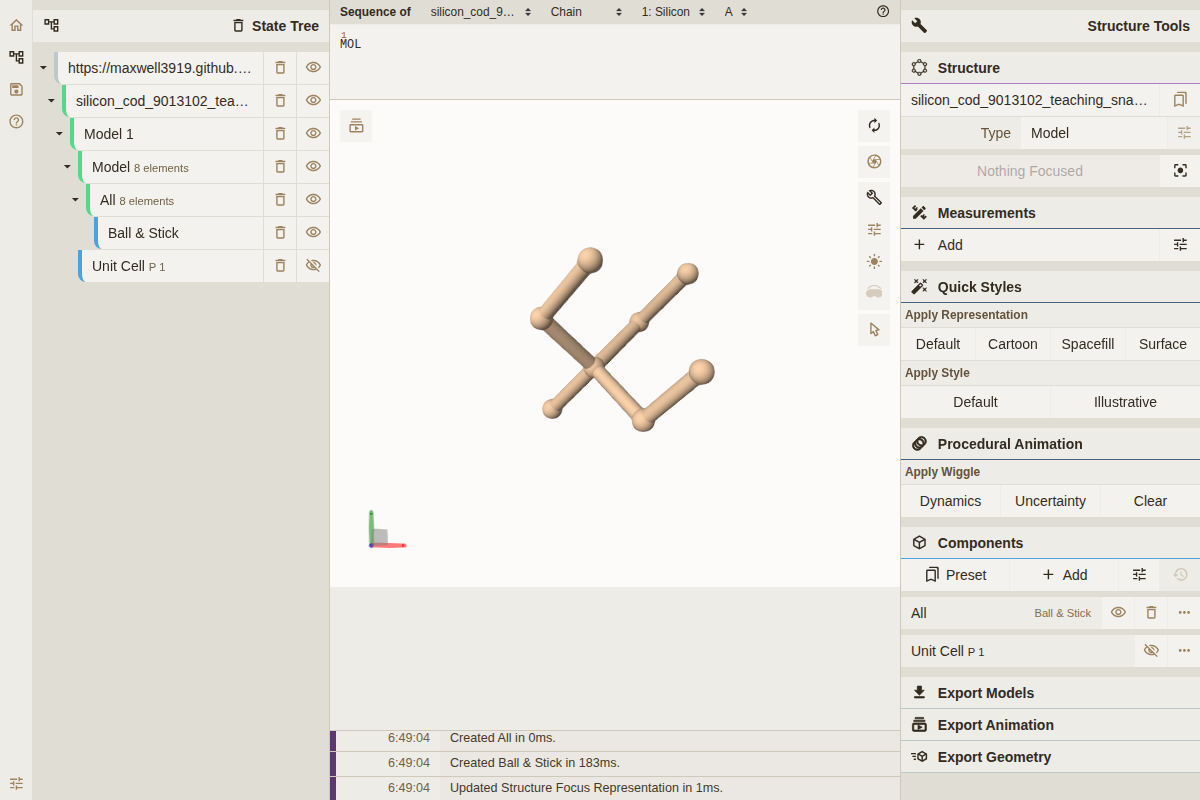Select the XR headset icon in viewport
1200x800 pixels.
[x=874, y=293]
